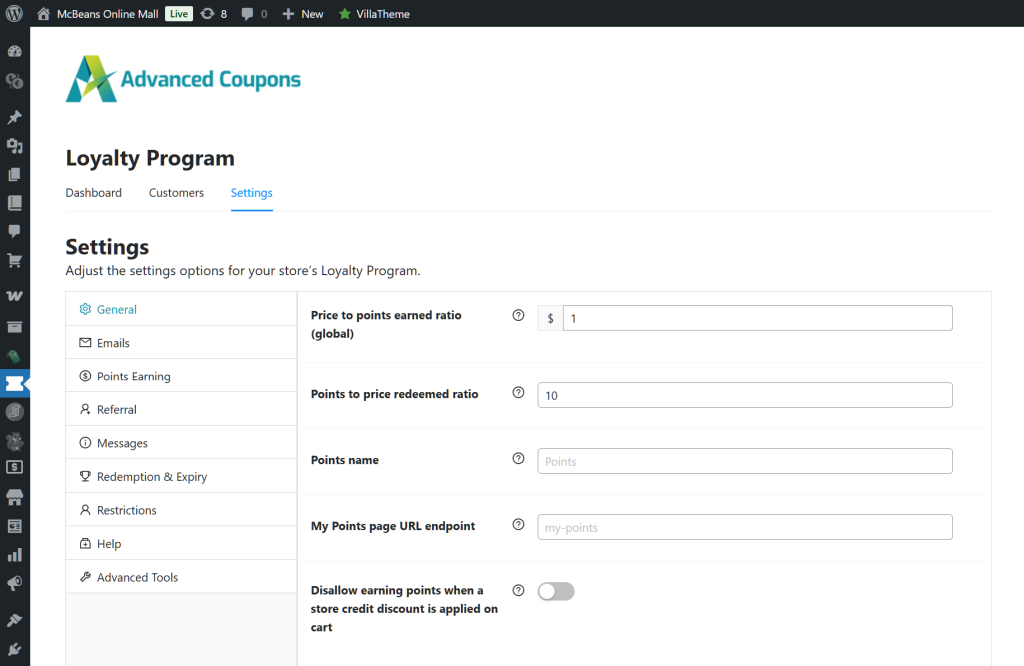This screenshot has width=1024, height=666.
Task: Click the gear icon next to General
Action: tap(84, 309)
